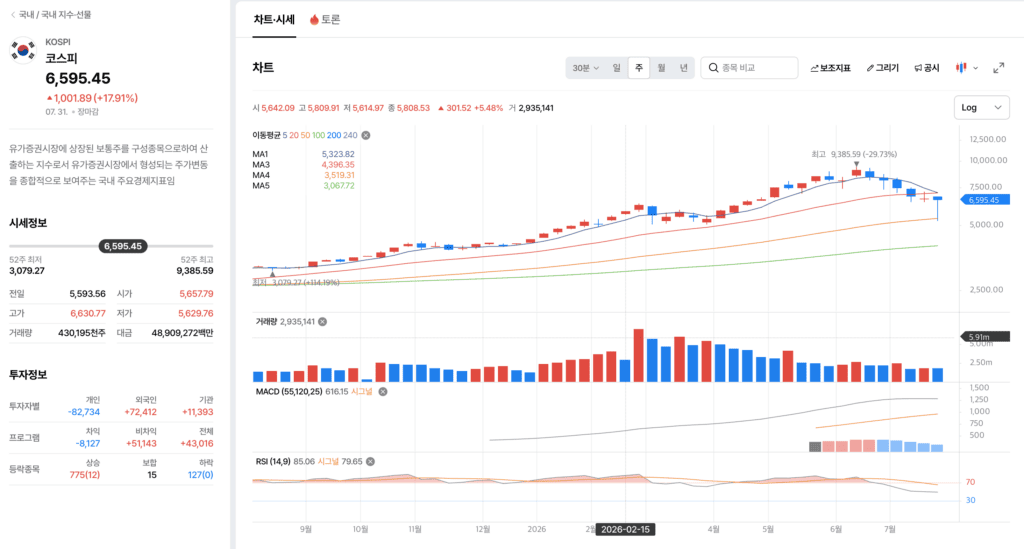Open the 30분 minute interval dropdown
The width and height of the screenshot is (1024, 549).
pos(586,68)
